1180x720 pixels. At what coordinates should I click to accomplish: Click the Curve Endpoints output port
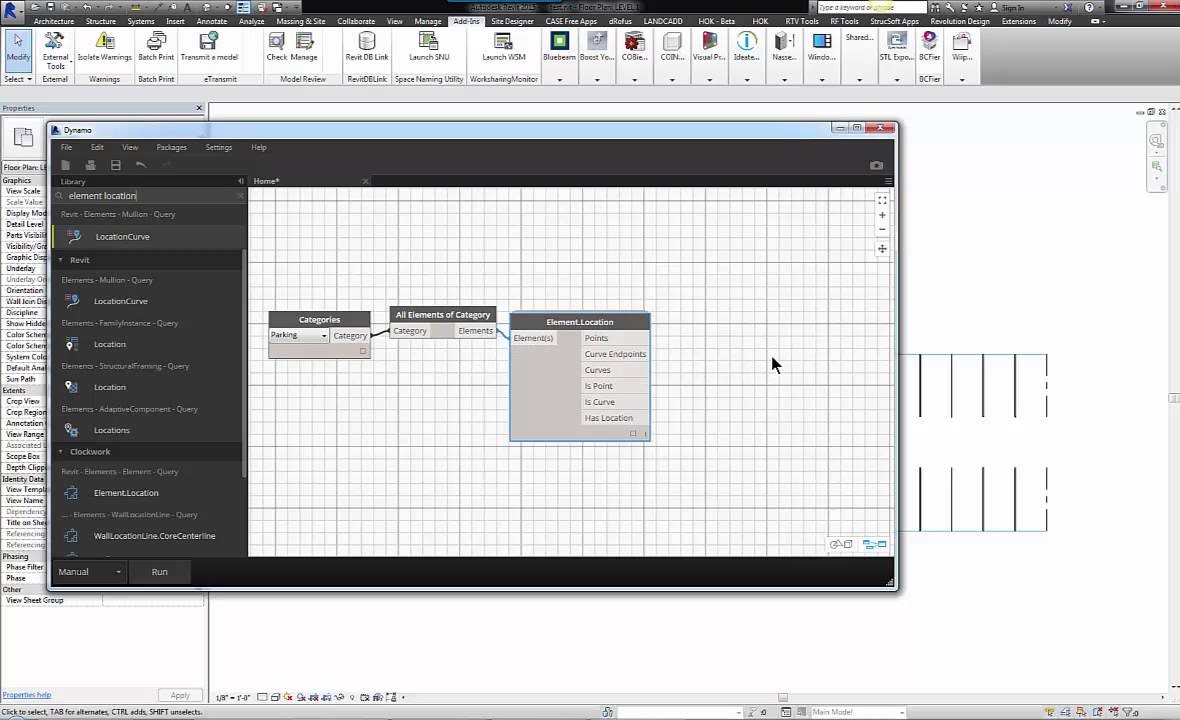[615, 354]
